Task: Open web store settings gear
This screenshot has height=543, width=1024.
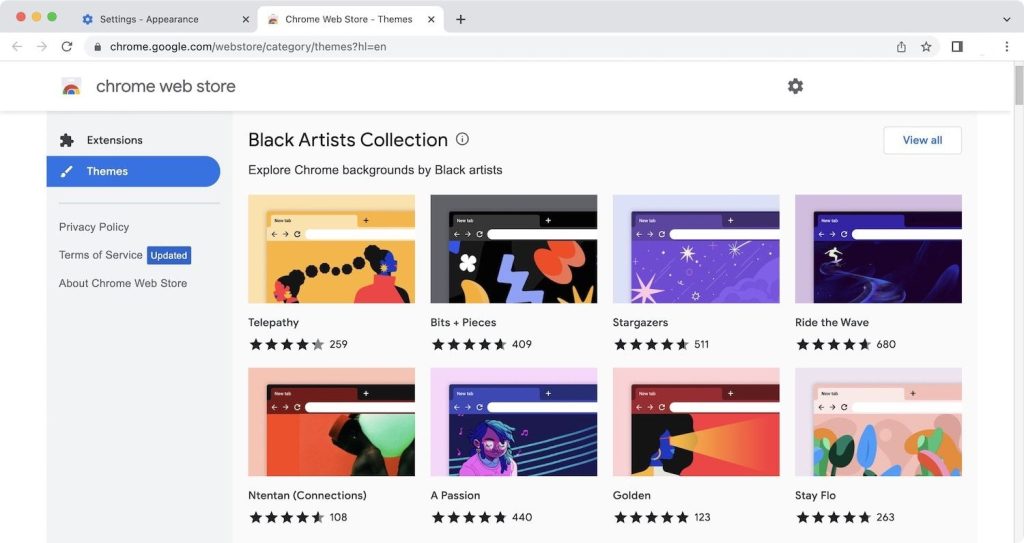Action: click(795, 86)
